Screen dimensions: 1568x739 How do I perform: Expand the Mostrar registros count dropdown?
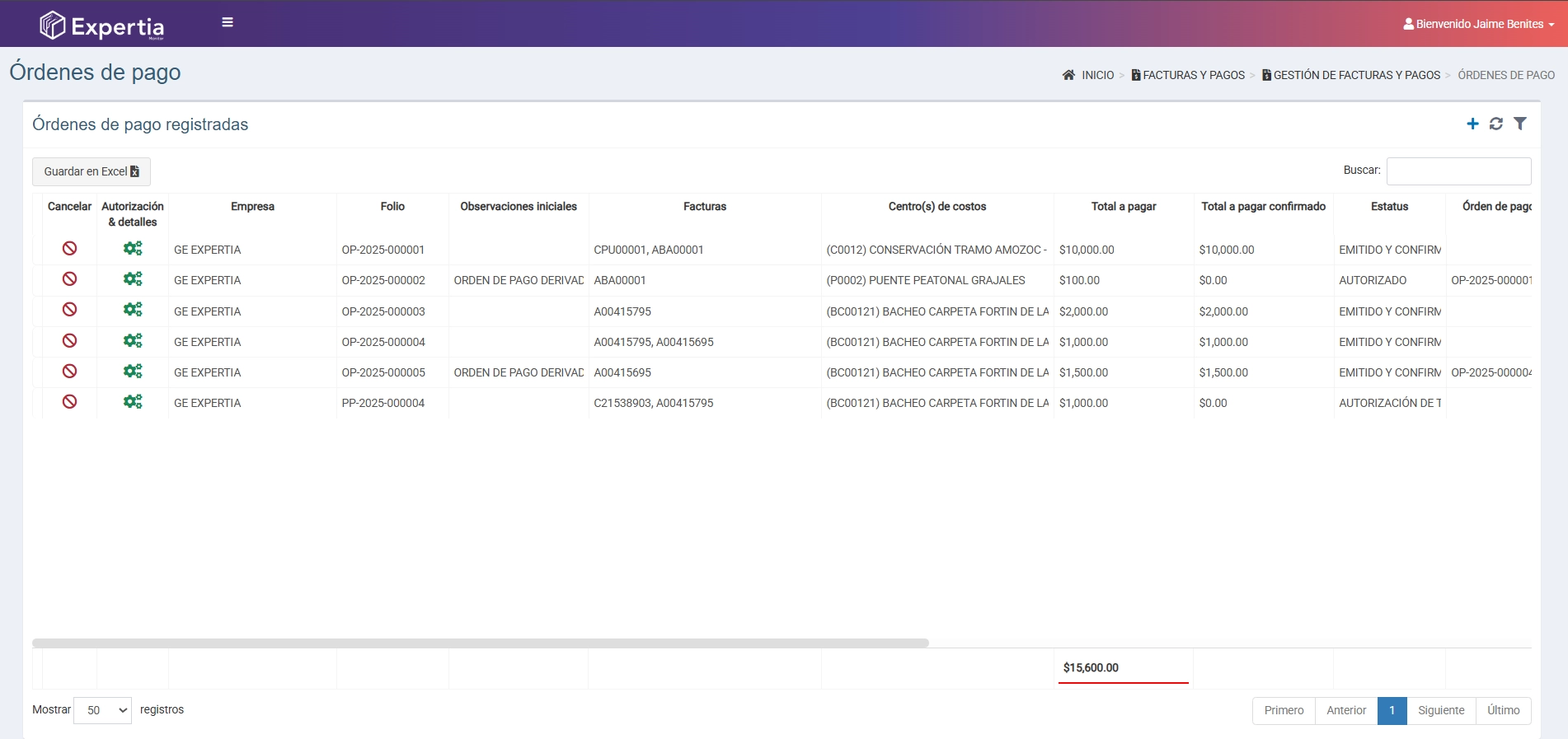[x=103, y=710]
